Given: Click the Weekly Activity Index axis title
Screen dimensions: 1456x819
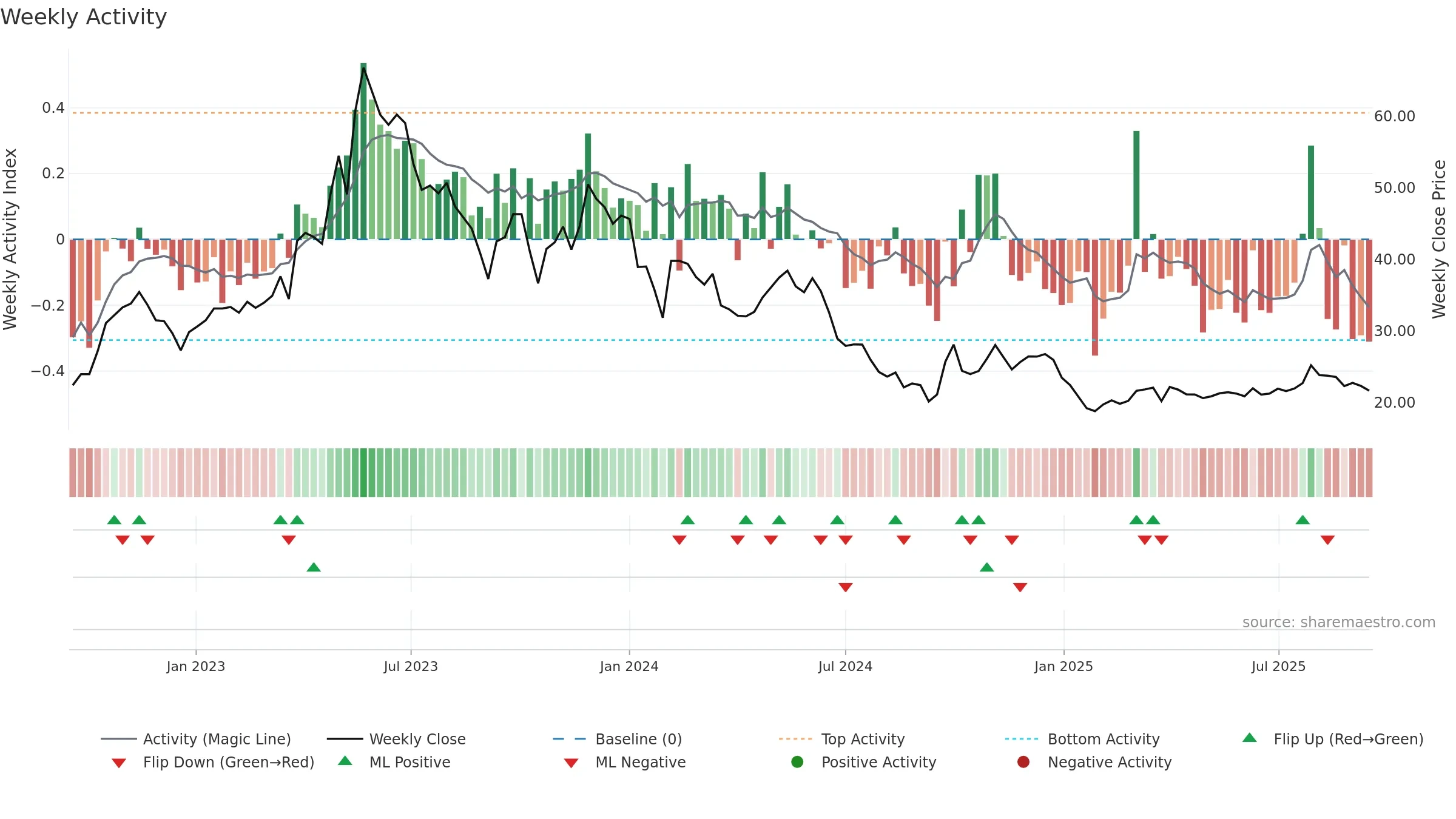Looking at the screenshot, I should click(10, 239).
